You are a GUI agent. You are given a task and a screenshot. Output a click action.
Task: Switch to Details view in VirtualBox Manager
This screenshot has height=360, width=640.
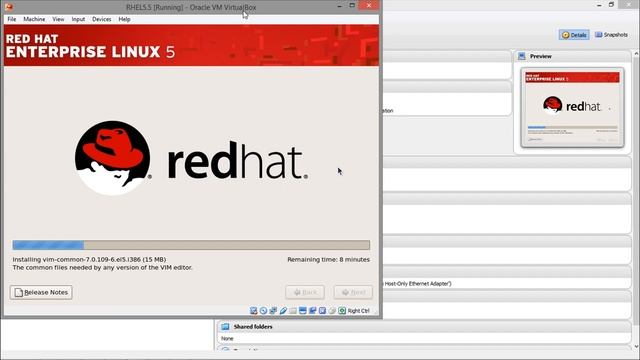574,35
